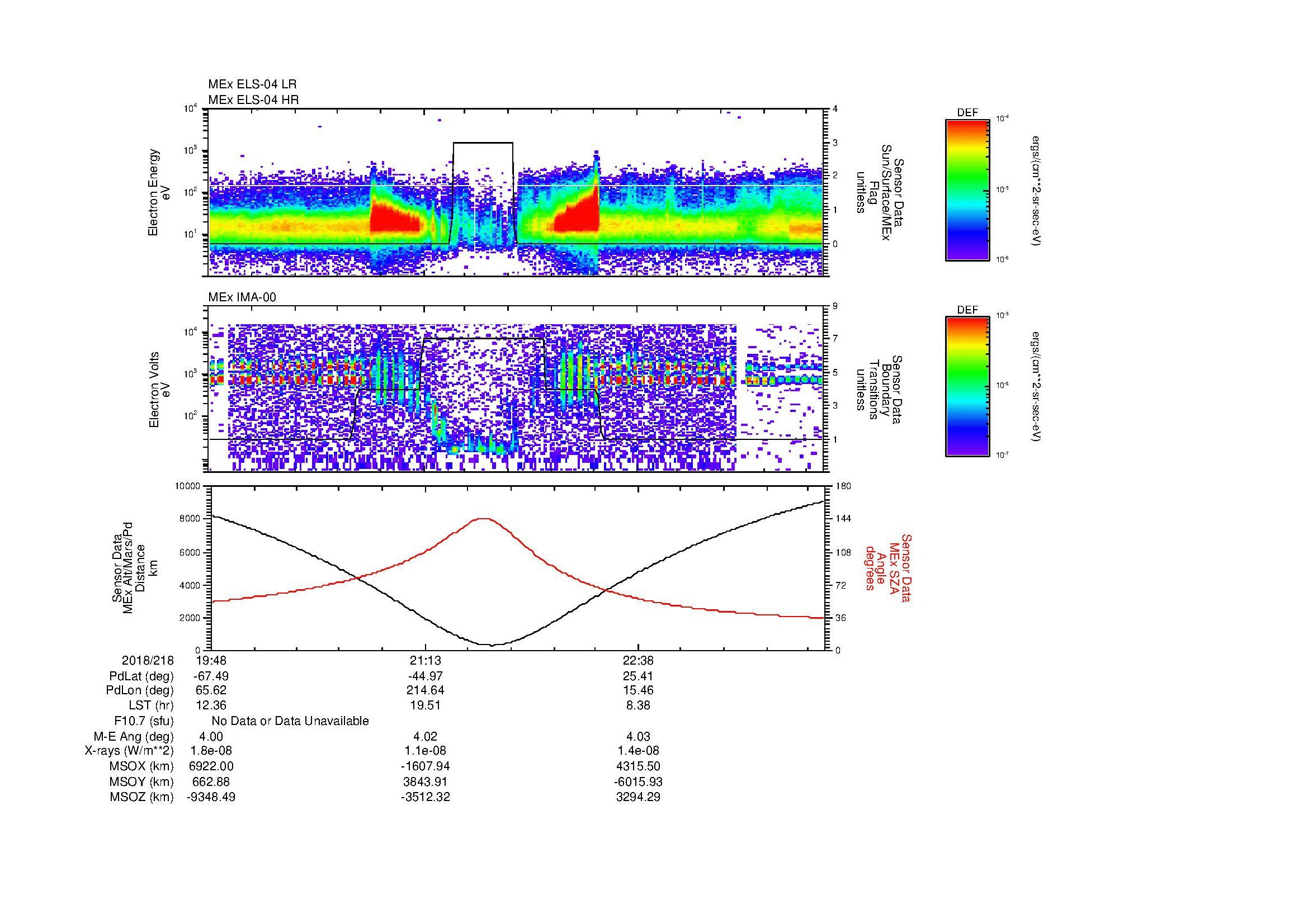This screenshot has width=1308, height=924.
Task: Click the lower colorbar units 'ergs/(cm**2-sr-sec-eV)'
Action: [x=1037, y=387]
